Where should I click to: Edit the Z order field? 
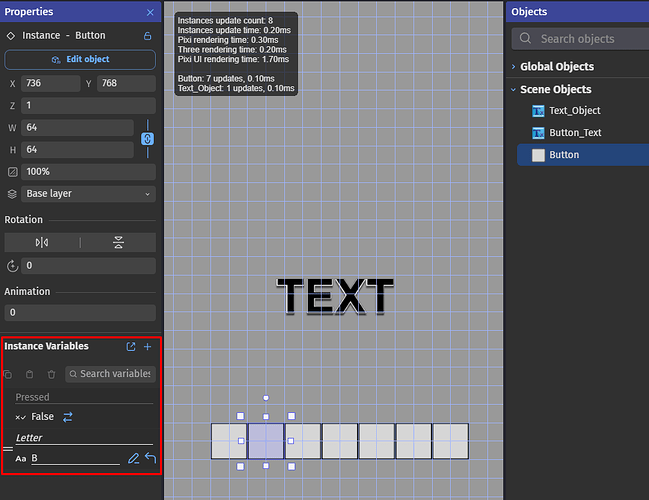[88, 106]
